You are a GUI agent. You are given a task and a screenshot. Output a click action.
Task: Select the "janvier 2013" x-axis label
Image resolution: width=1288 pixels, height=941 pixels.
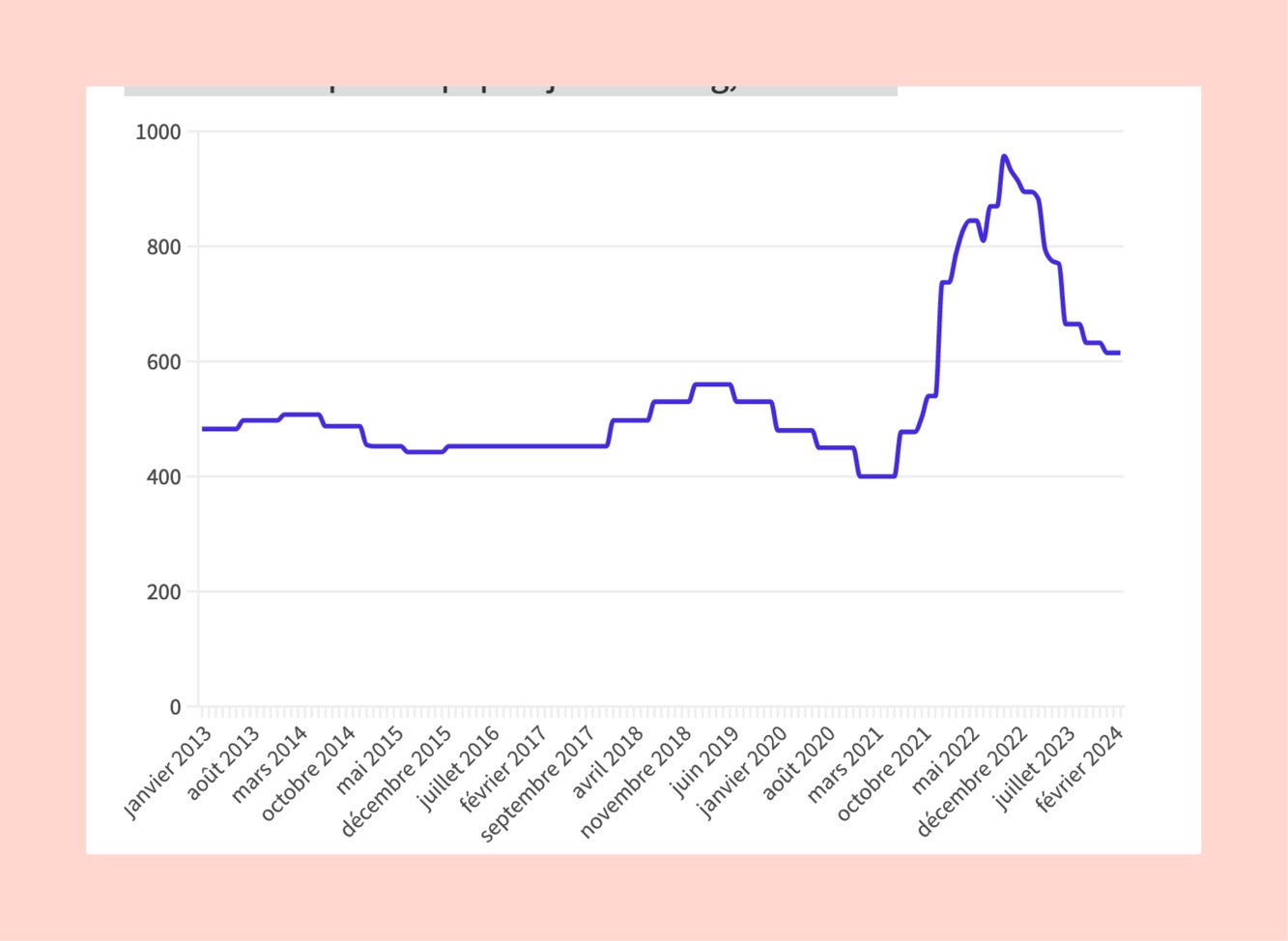tap(166, 774)
